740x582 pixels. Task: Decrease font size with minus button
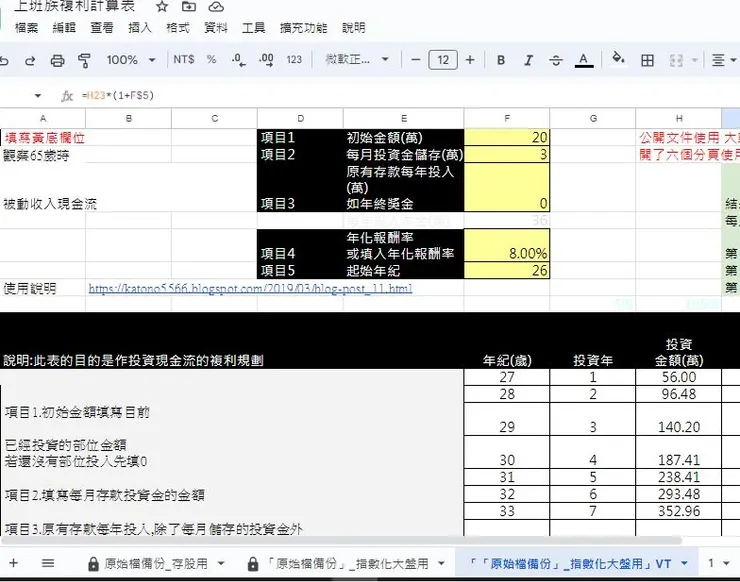pyautogui.click(x=416, y=60)
